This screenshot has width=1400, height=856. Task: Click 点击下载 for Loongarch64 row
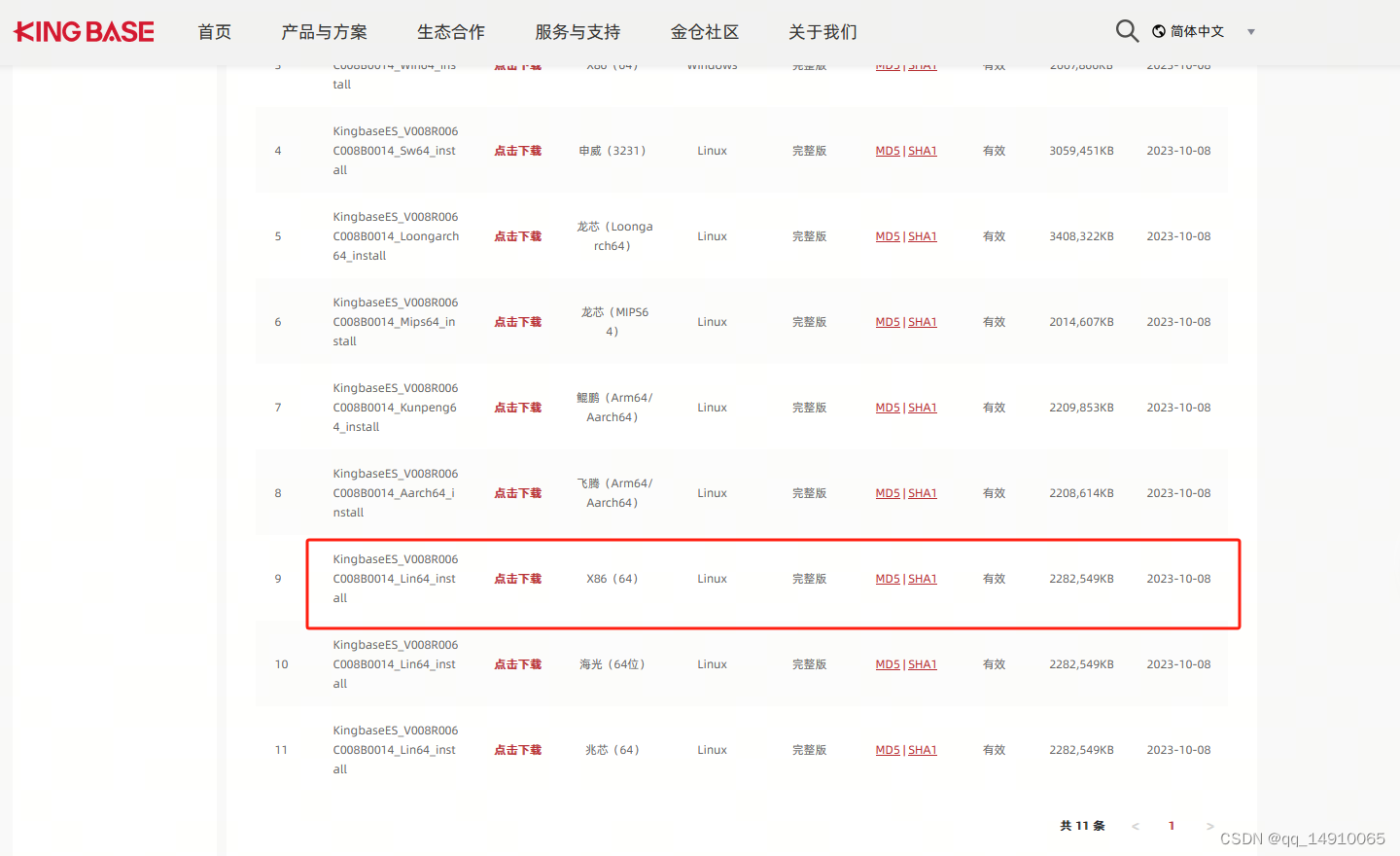coord(518,236)
